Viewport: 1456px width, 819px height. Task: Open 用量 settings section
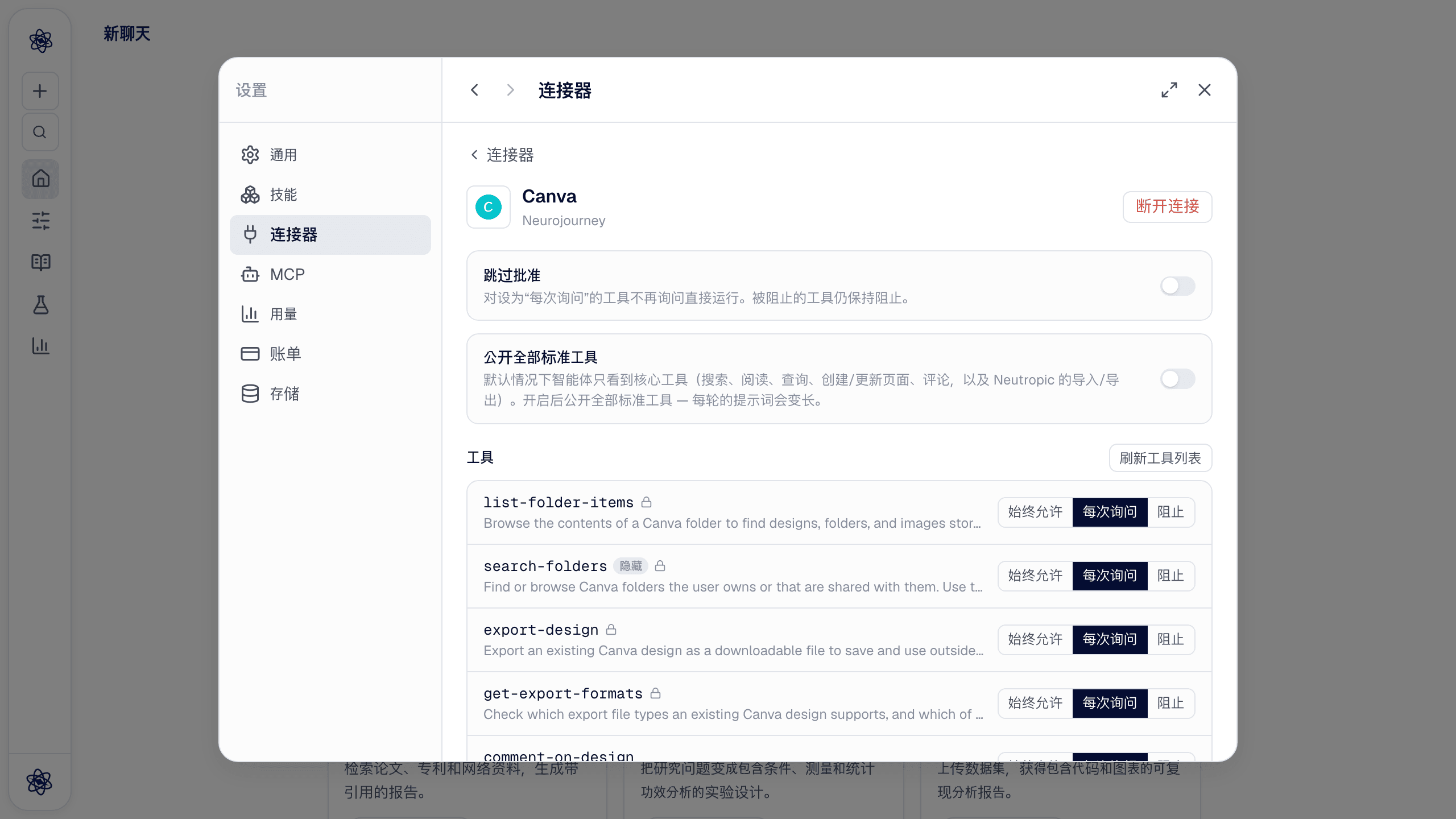330,314
